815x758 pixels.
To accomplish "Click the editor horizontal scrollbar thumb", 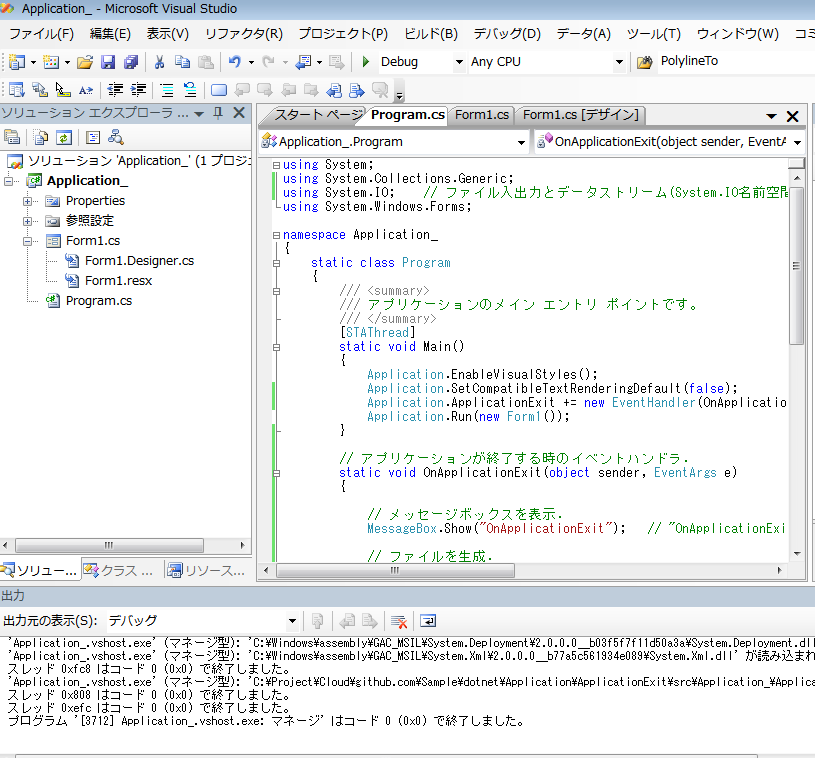I will click(x=395, y=571).
